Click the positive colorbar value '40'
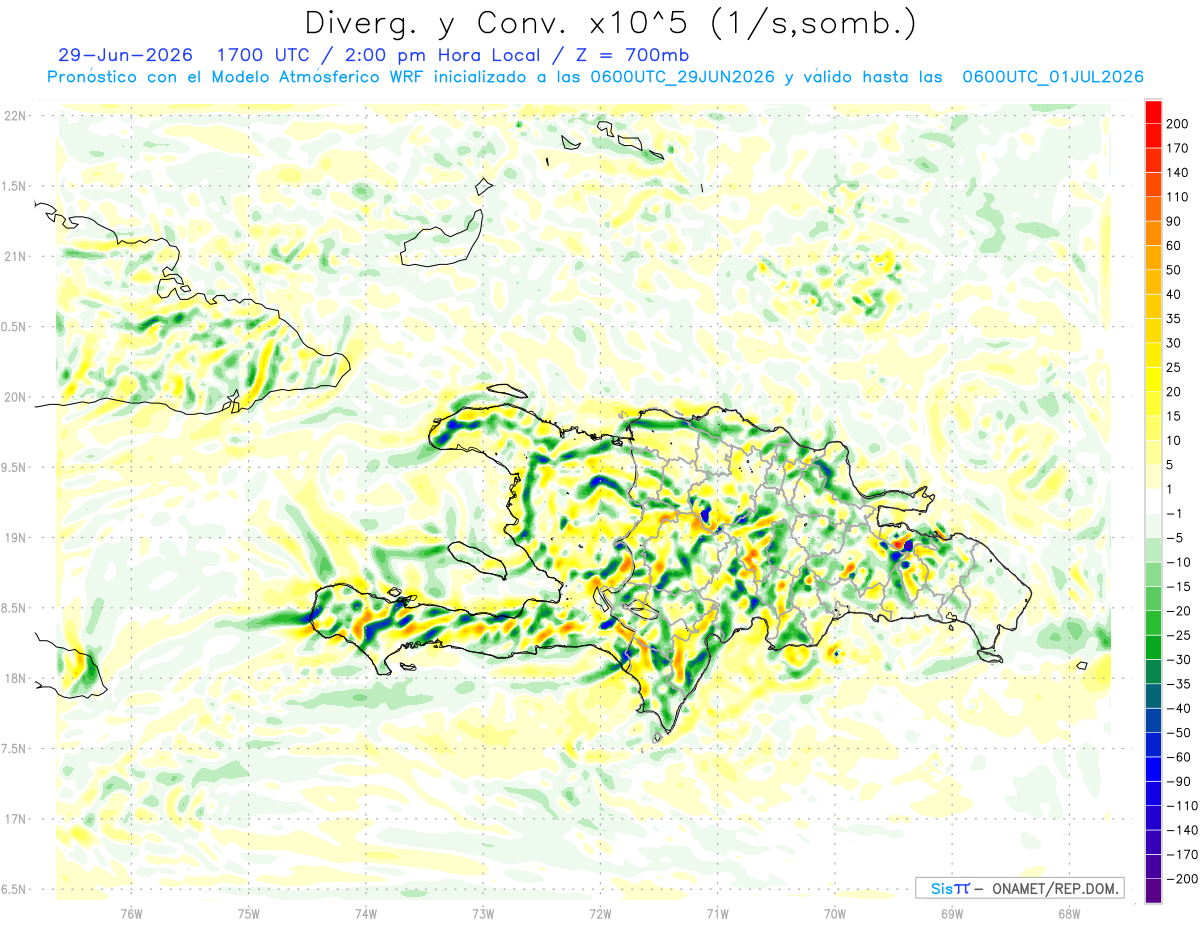 coord(1175,295)
